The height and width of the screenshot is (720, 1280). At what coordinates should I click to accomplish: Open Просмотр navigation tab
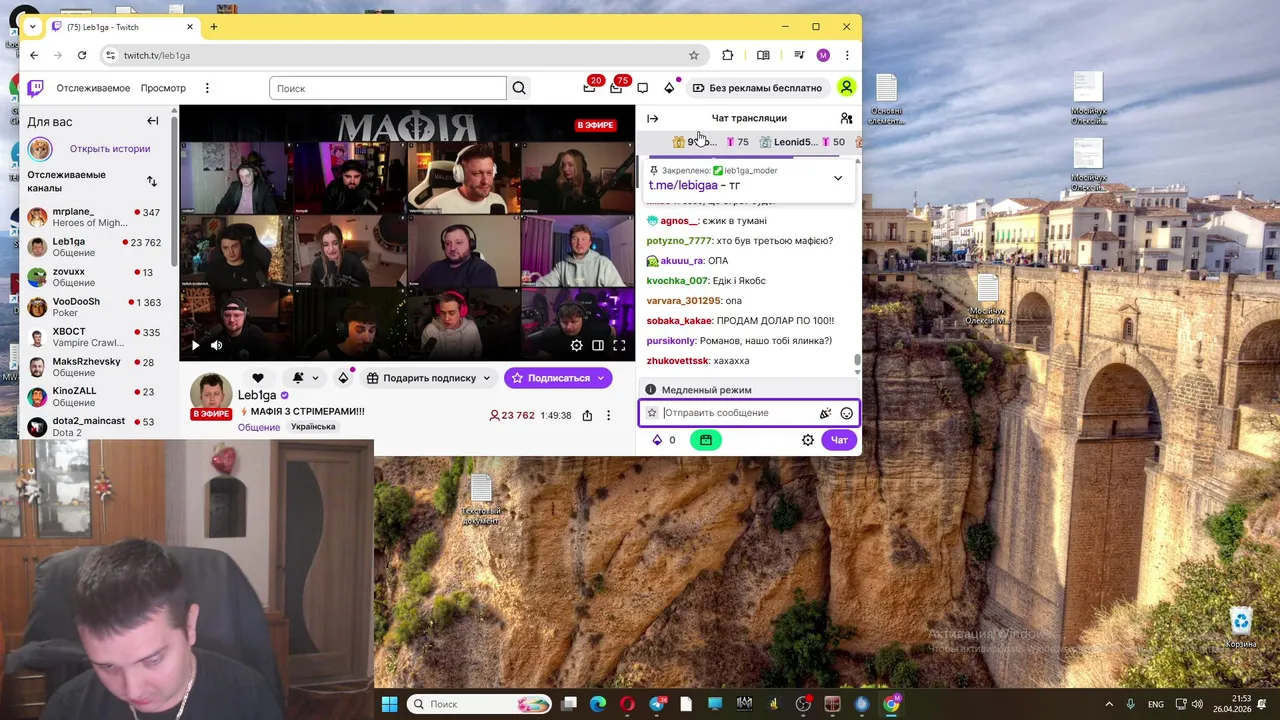click(163, 88)
